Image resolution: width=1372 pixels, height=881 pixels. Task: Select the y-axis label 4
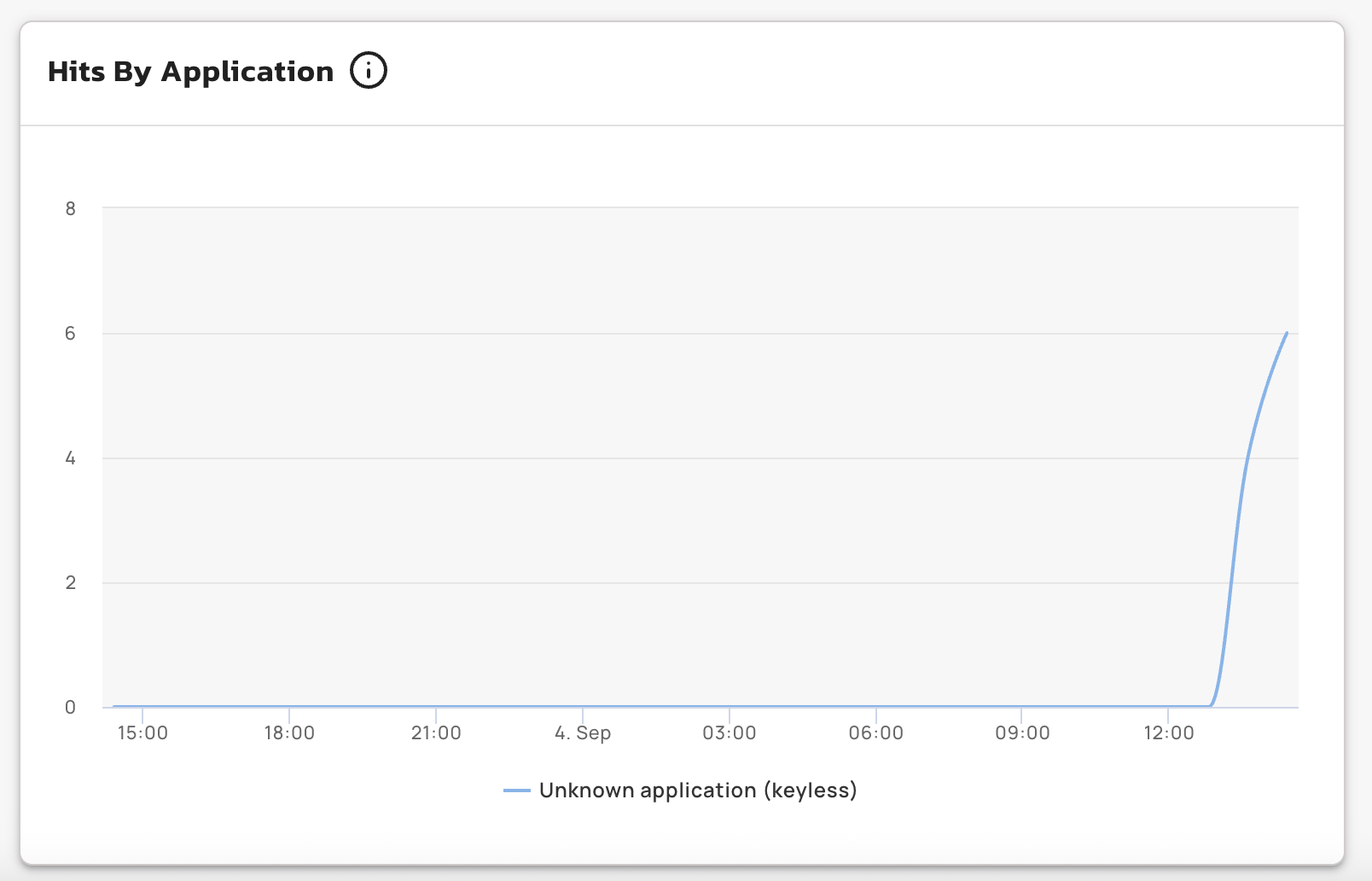[70, 458]
